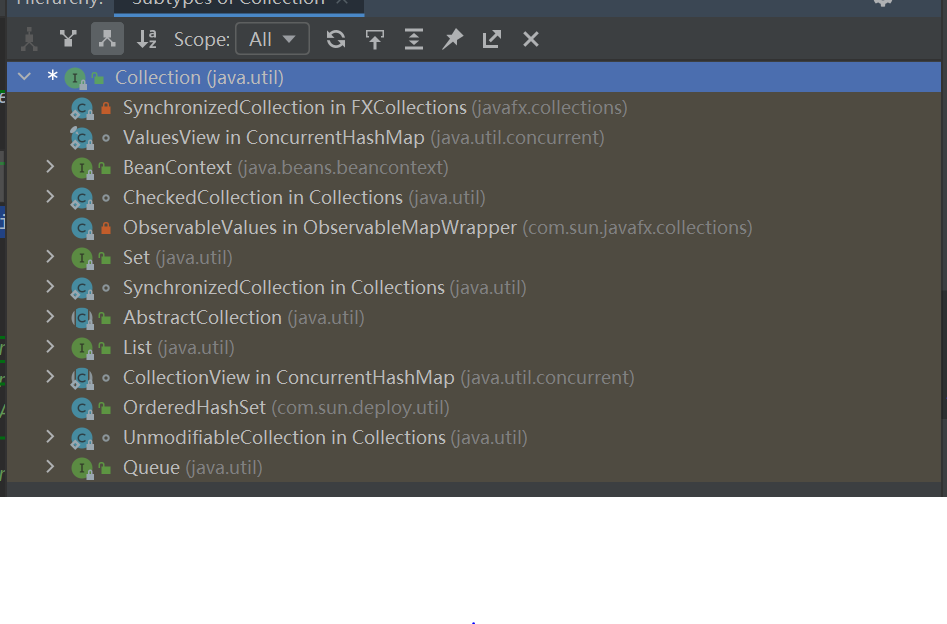
Task: Select ValuesView in ConcurrentHashMap entry
Action: [x=273, y=137]
